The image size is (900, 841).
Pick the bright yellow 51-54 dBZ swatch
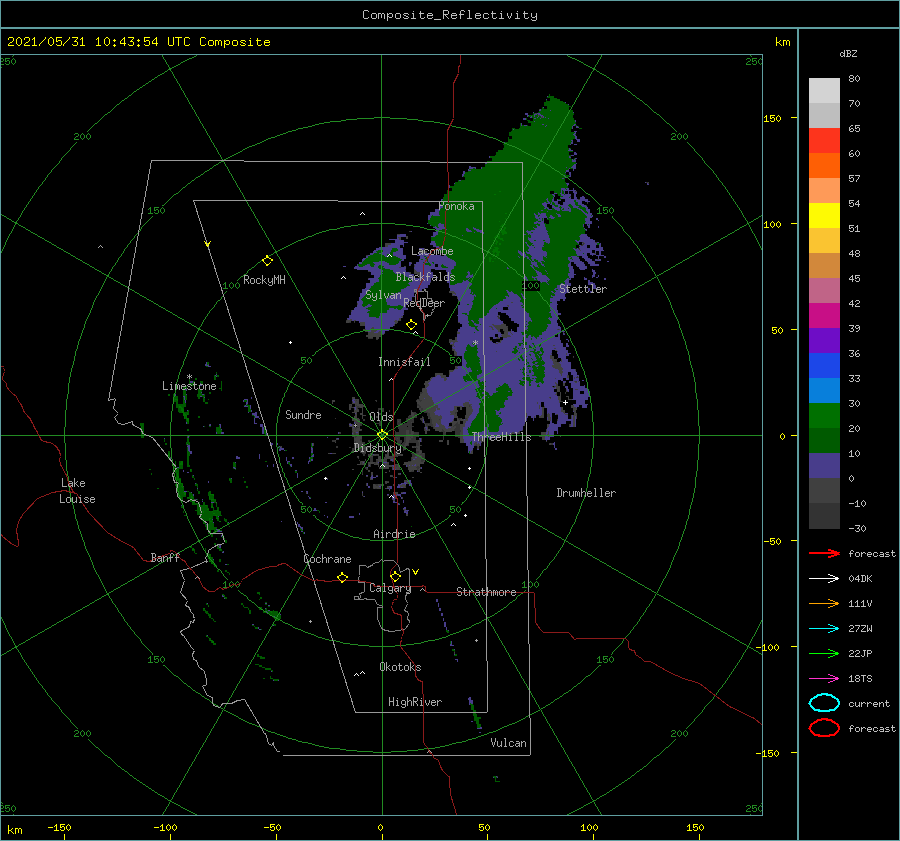click(824, 216)
